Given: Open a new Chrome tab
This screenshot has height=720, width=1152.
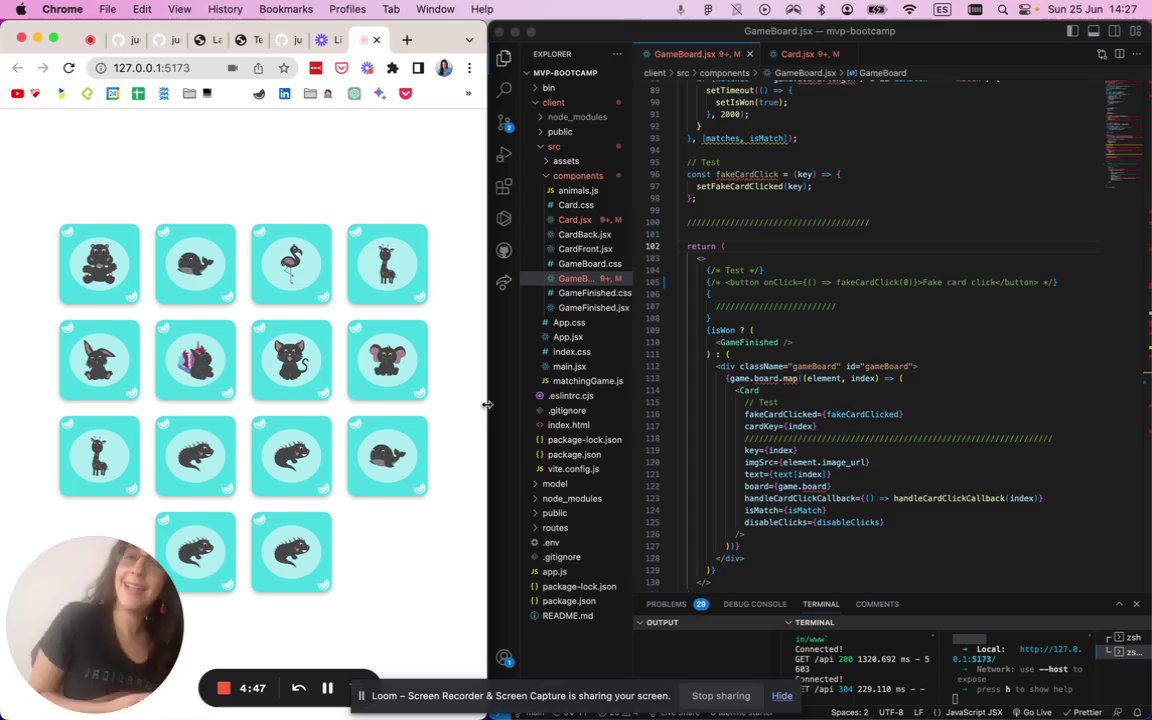Looking at the screenshot, I should click(x=406, y=40).
